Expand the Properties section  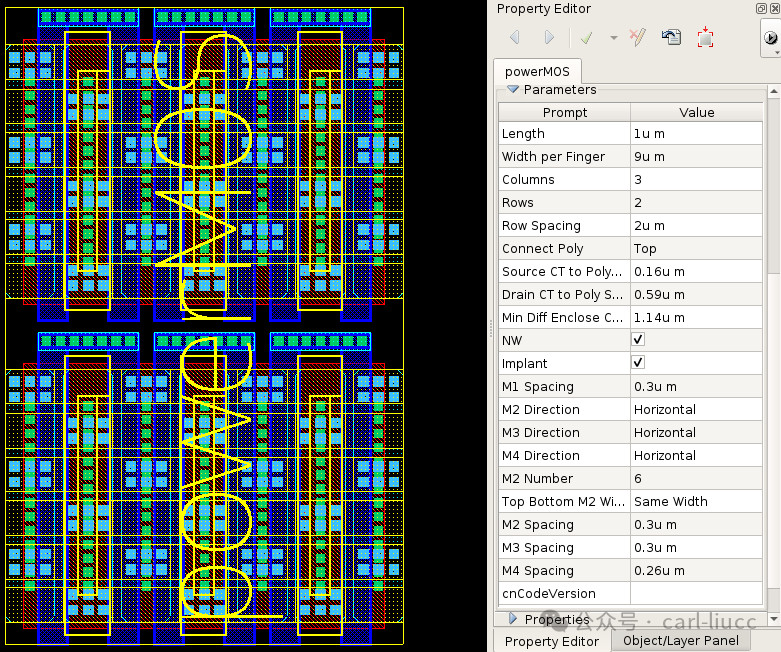click(513, 619)
